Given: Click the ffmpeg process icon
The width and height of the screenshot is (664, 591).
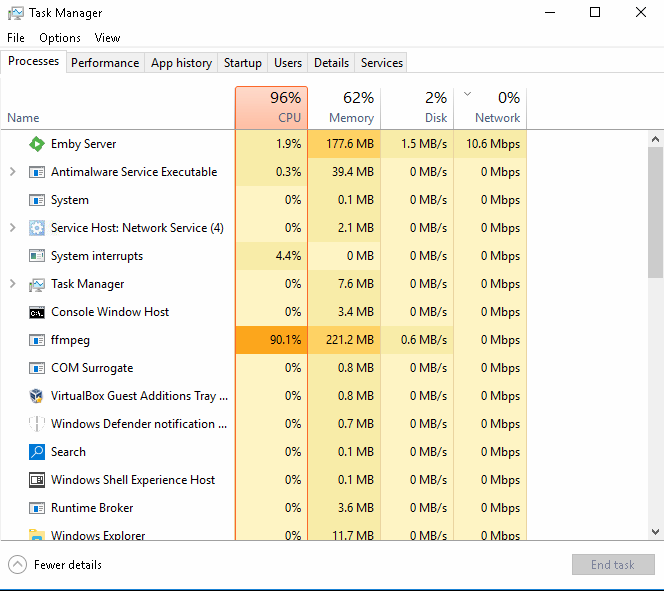Looking at the screenshot, I should click(x=37, y=340).
